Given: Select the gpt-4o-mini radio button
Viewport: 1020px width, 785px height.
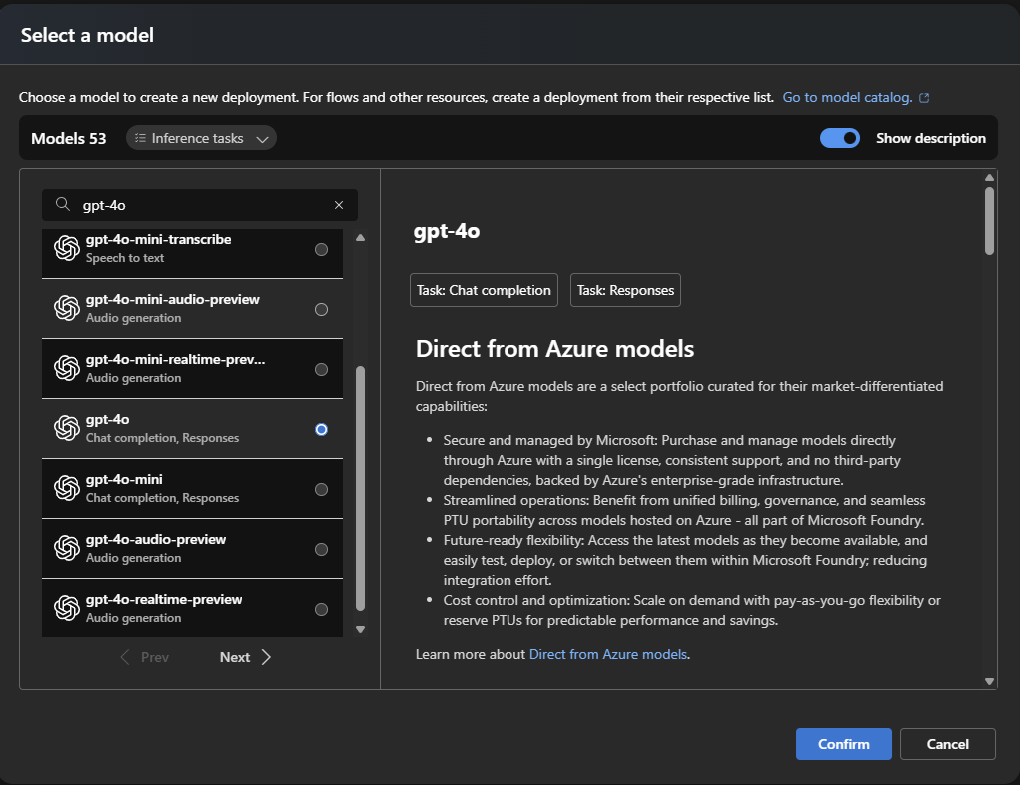Looking at the screenshot, I should point(321,489).
